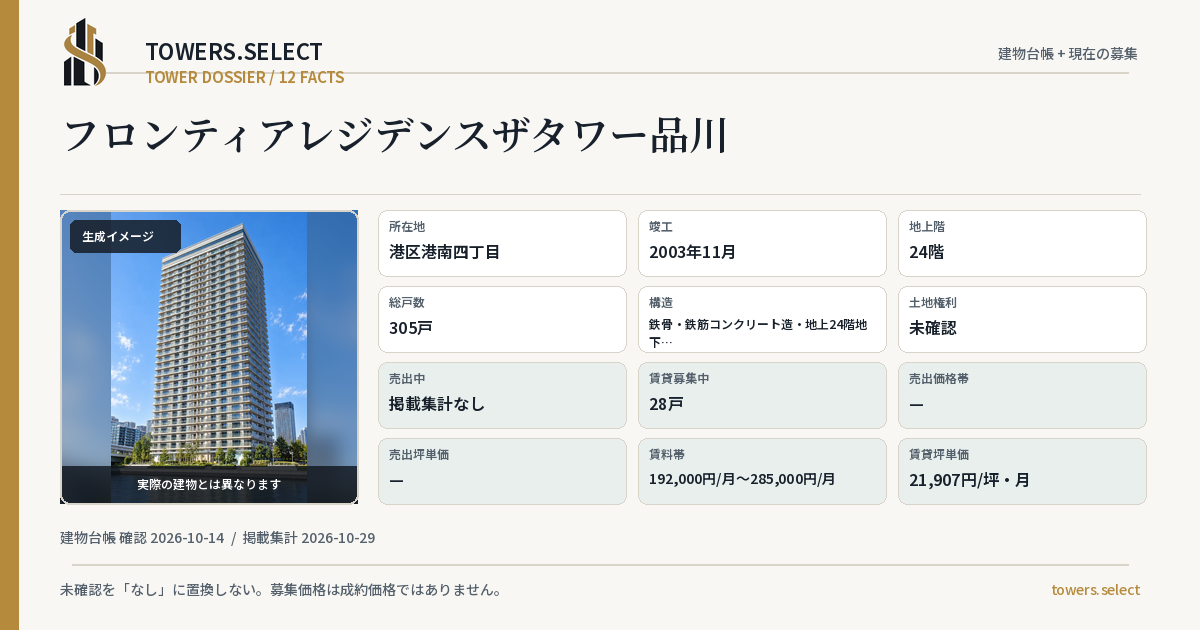Open the tower building image thumbnail
Screen dimensions: 1200x630
[x=209, y=357]
